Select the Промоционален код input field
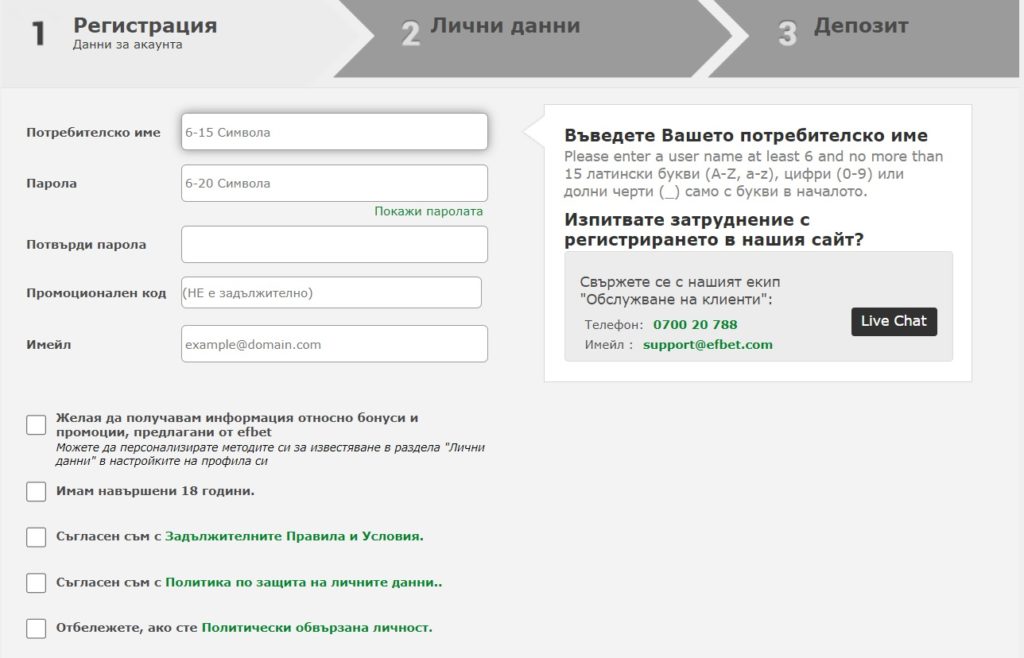Image resolution: width=1024 pixels, height=658 pixels. pyautogui.click(x=331, y=292)
